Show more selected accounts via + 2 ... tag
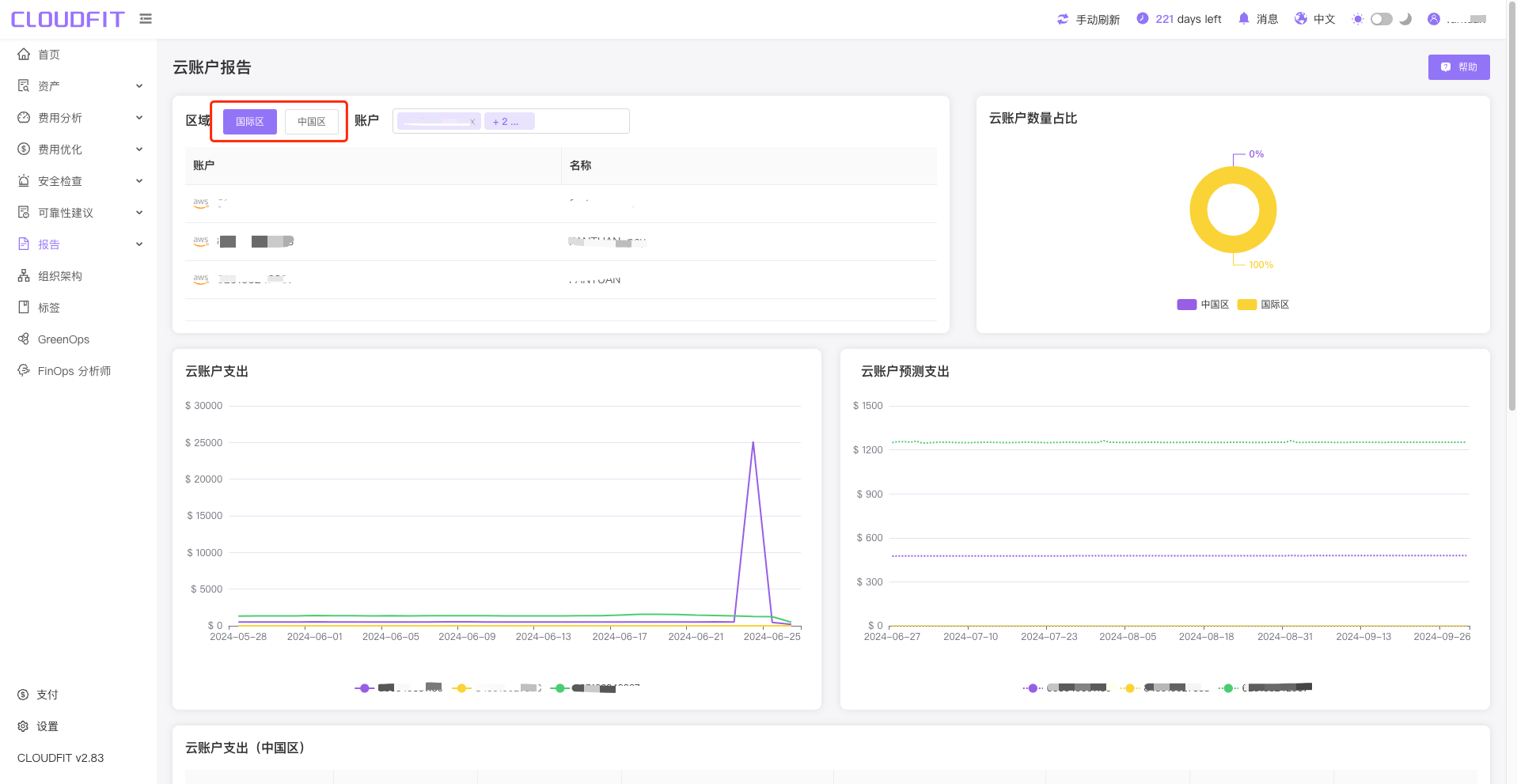Viewport: 1517px width, 784px height. click(x=510, y=122)
